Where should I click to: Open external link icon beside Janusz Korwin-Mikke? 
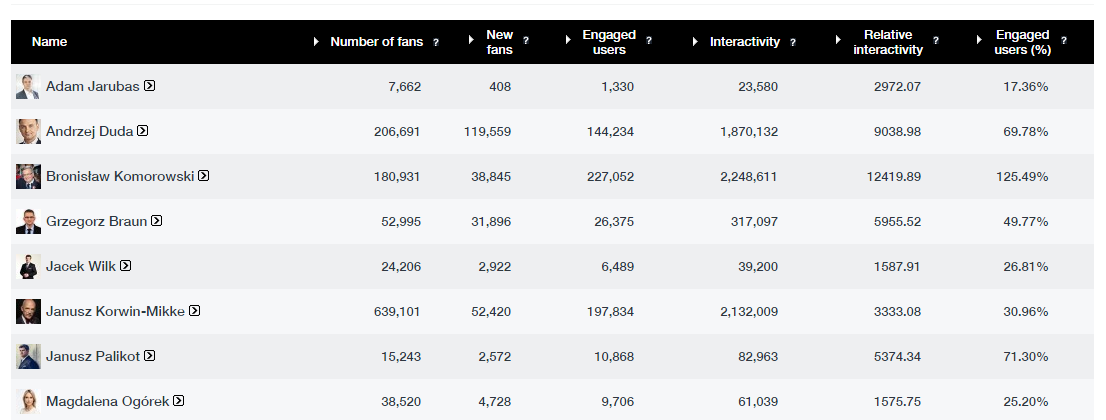click(195, 311)
